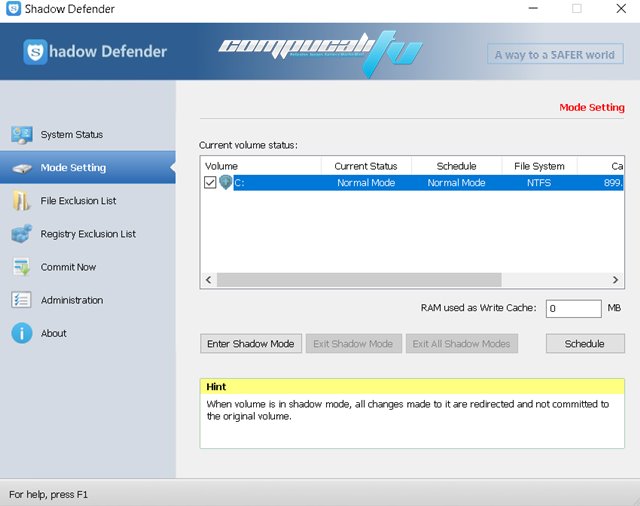Click the NTFS cell in the C: row
640x506 pixels.
539,183
